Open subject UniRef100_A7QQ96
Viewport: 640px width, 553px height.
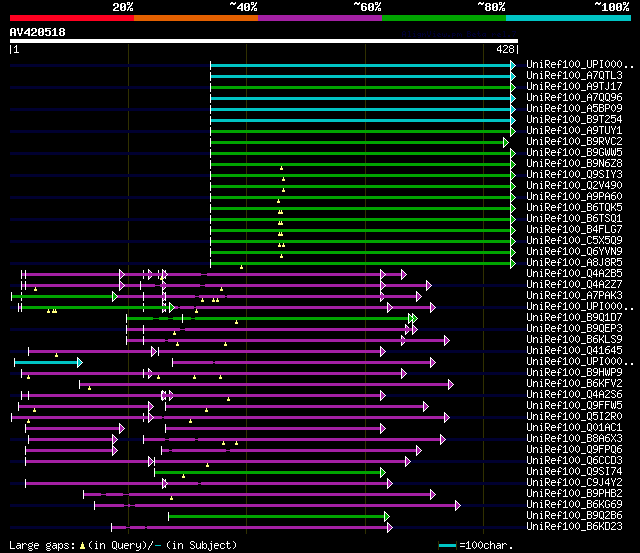coord(574,98)
